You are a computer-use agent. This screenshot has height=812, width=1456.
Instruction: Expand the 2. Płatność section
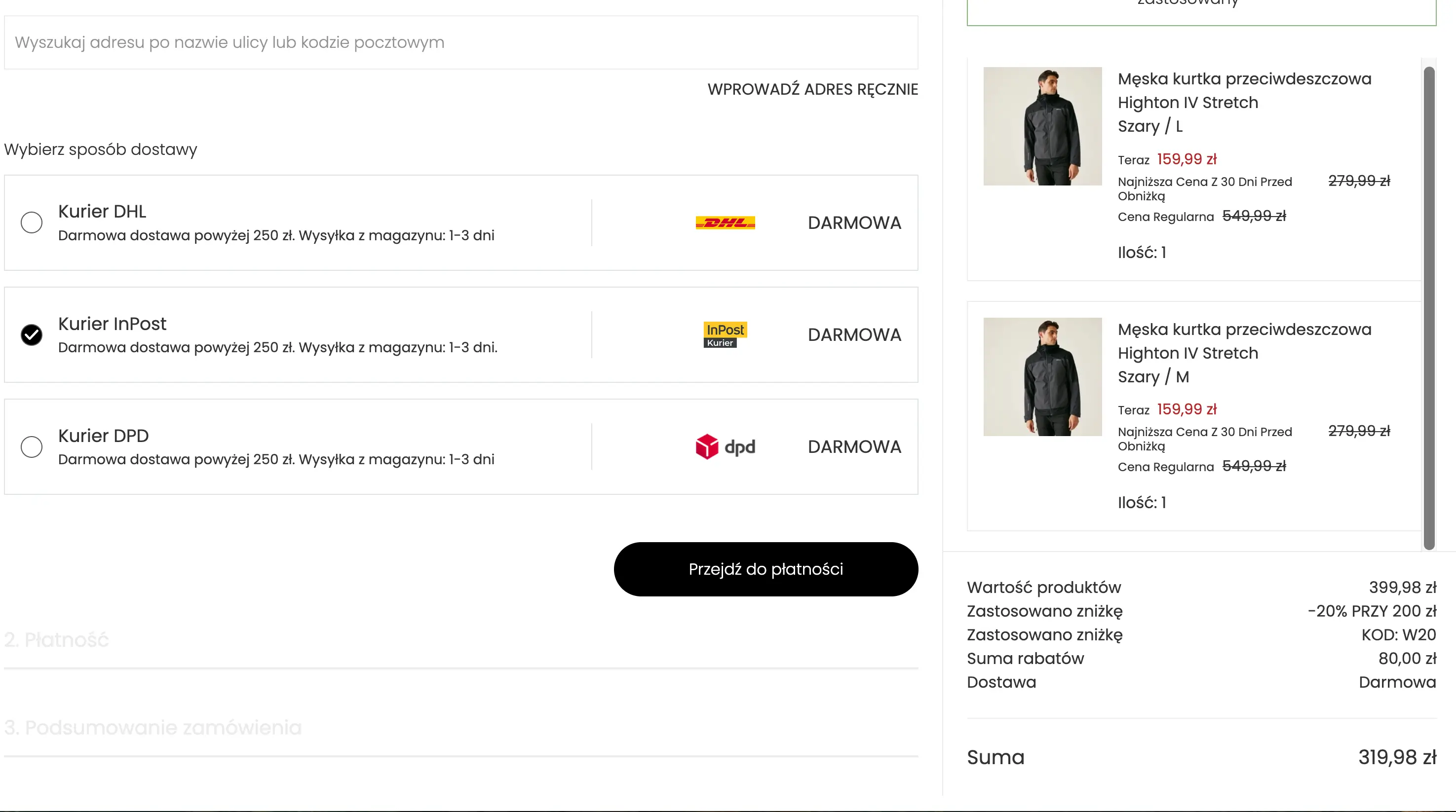57,640
